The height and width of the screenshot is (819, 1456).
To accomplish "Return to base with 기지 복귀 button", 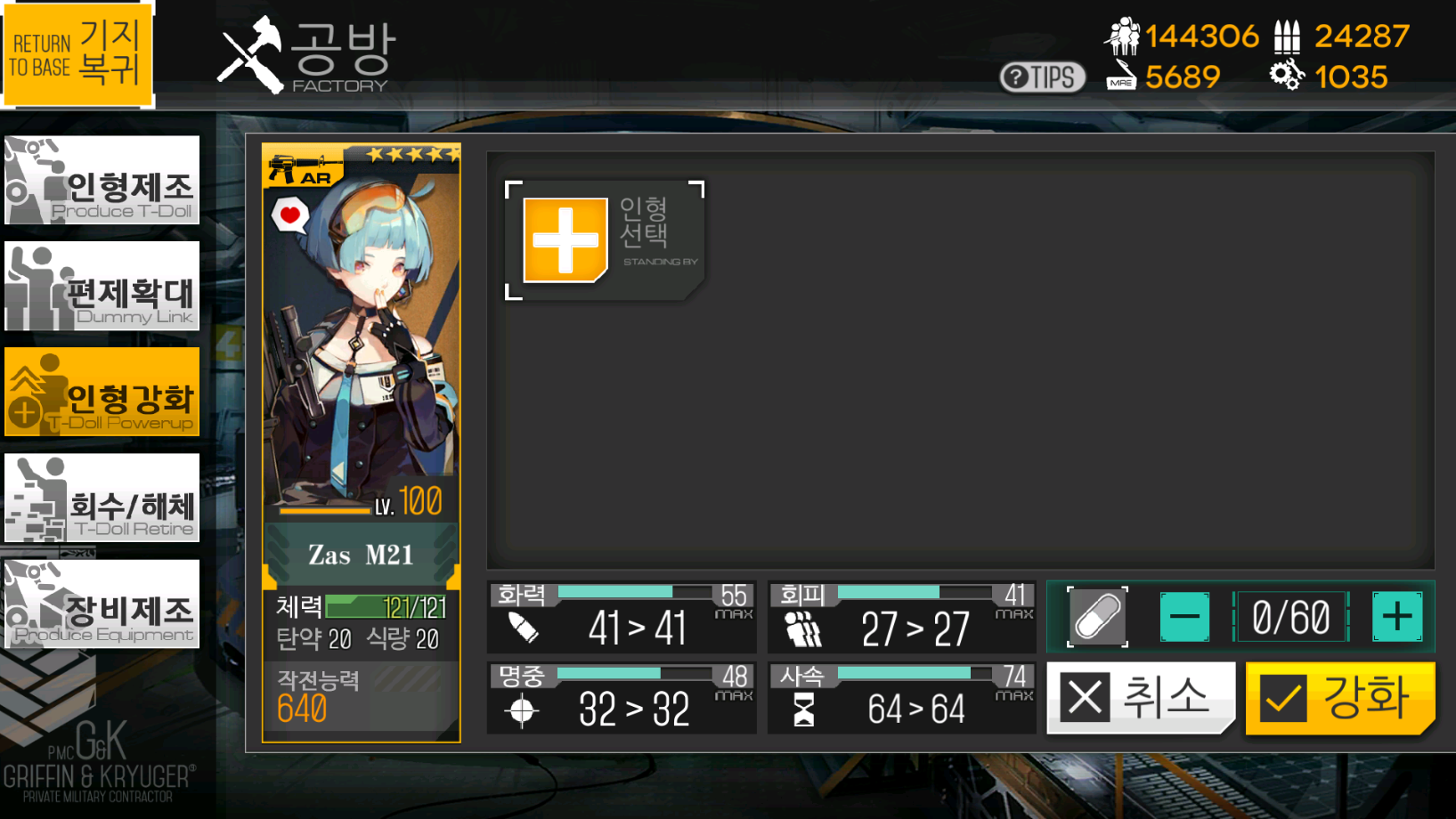I will click(77, 53).
